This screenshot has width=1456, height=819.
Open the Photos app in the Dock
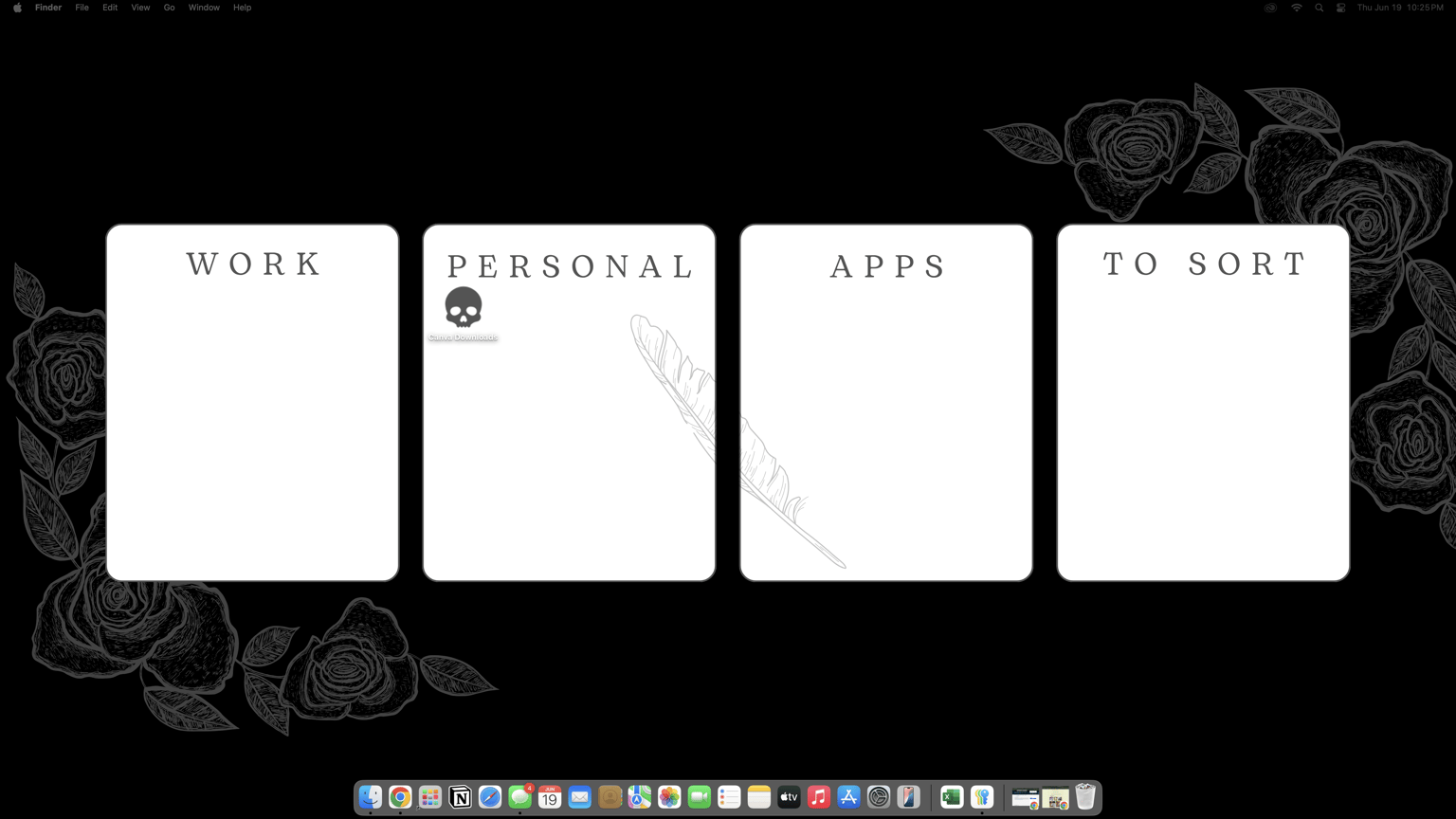(x=669, y=797)
